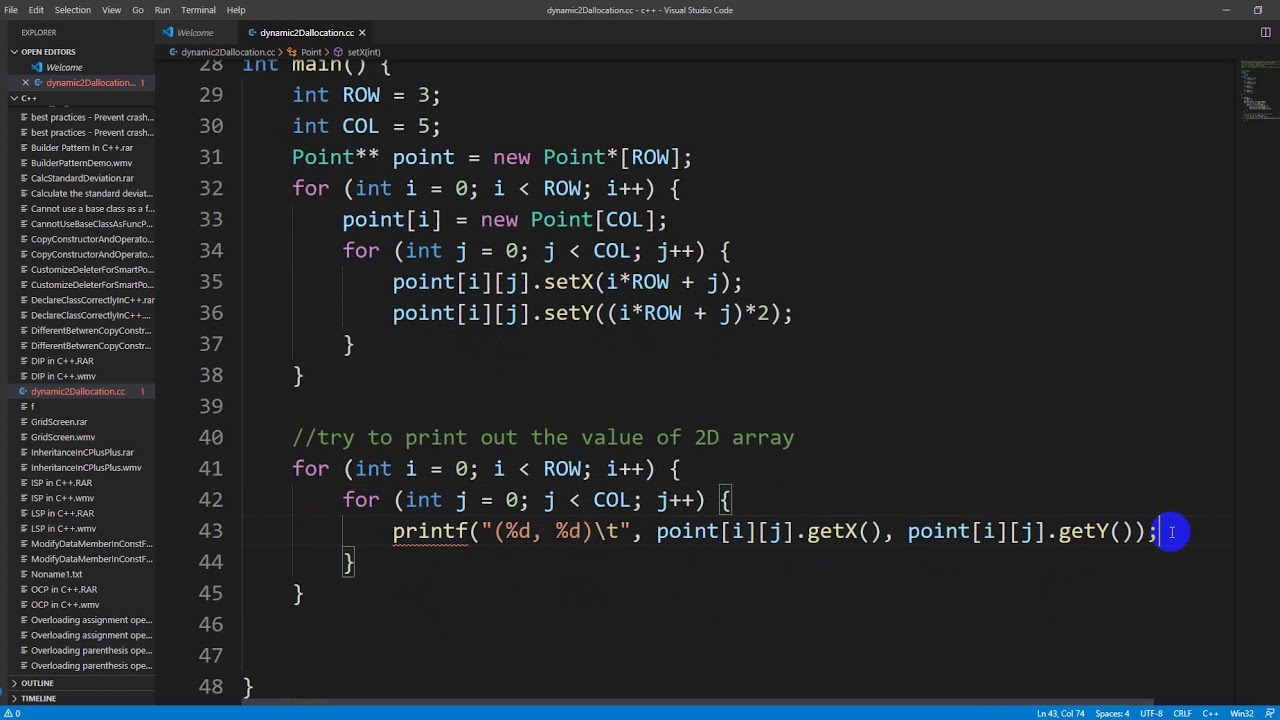Open GridScreen.wmv file
The height and width of the screenshot is (720, 1280).
tap(63, 437)
